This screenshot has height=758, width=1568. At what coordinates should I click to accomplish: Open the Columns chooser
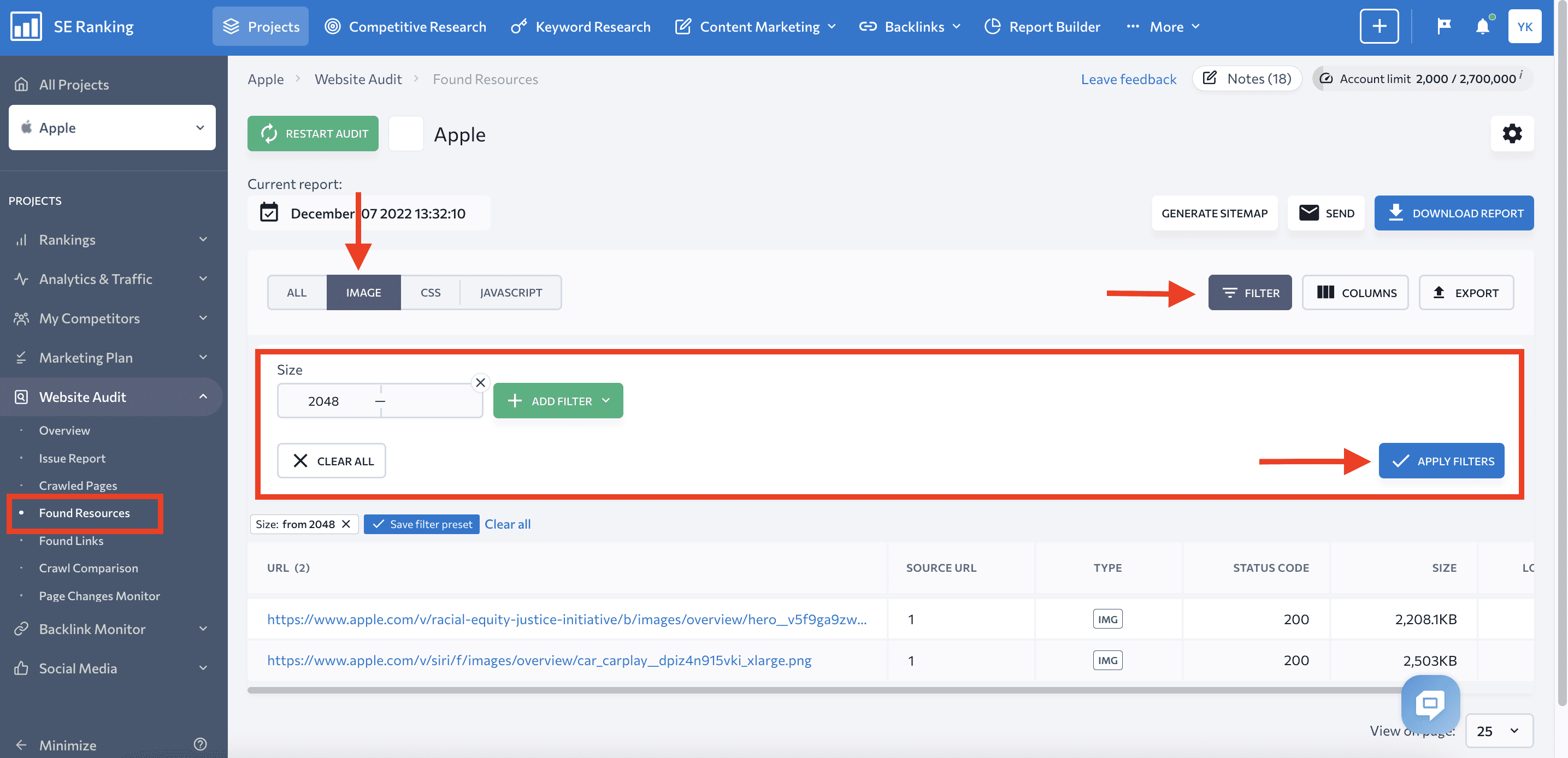tap(1355, 292)
